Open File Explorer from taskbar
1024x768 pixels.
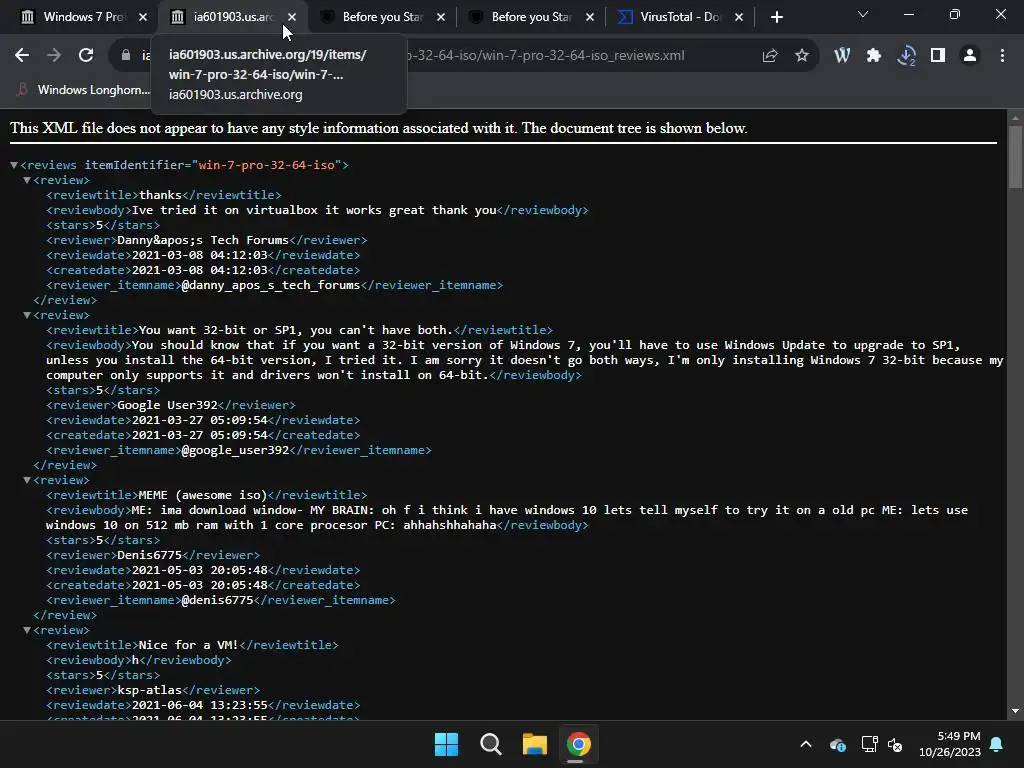pyautogui.click(x=535, y=744)
